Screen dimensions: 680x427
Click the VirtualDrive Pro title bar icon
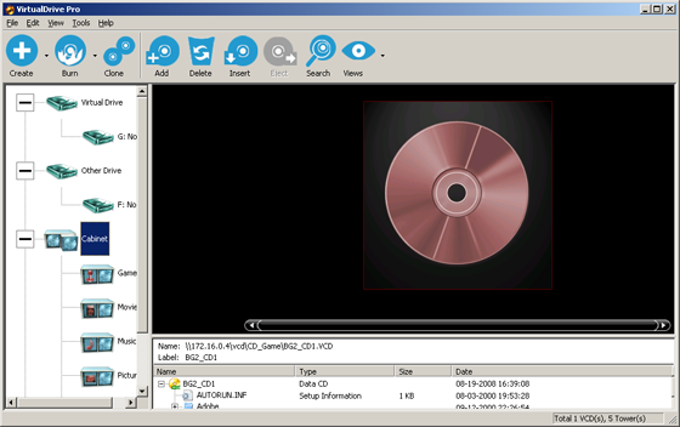coord(10,10)
